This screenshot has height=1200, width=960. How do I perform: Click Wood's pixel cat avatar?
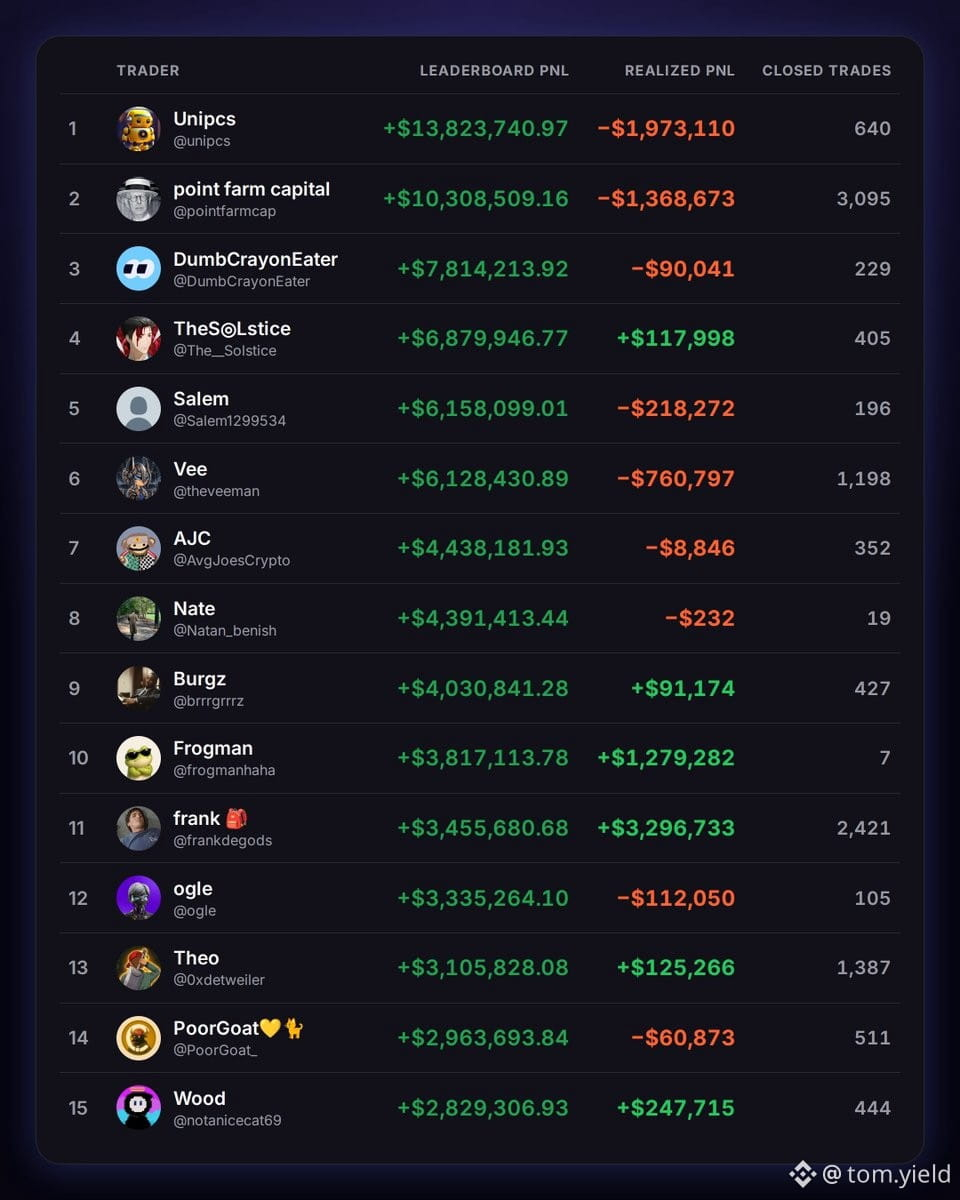pyautogui.click(x=138, y=1108)
